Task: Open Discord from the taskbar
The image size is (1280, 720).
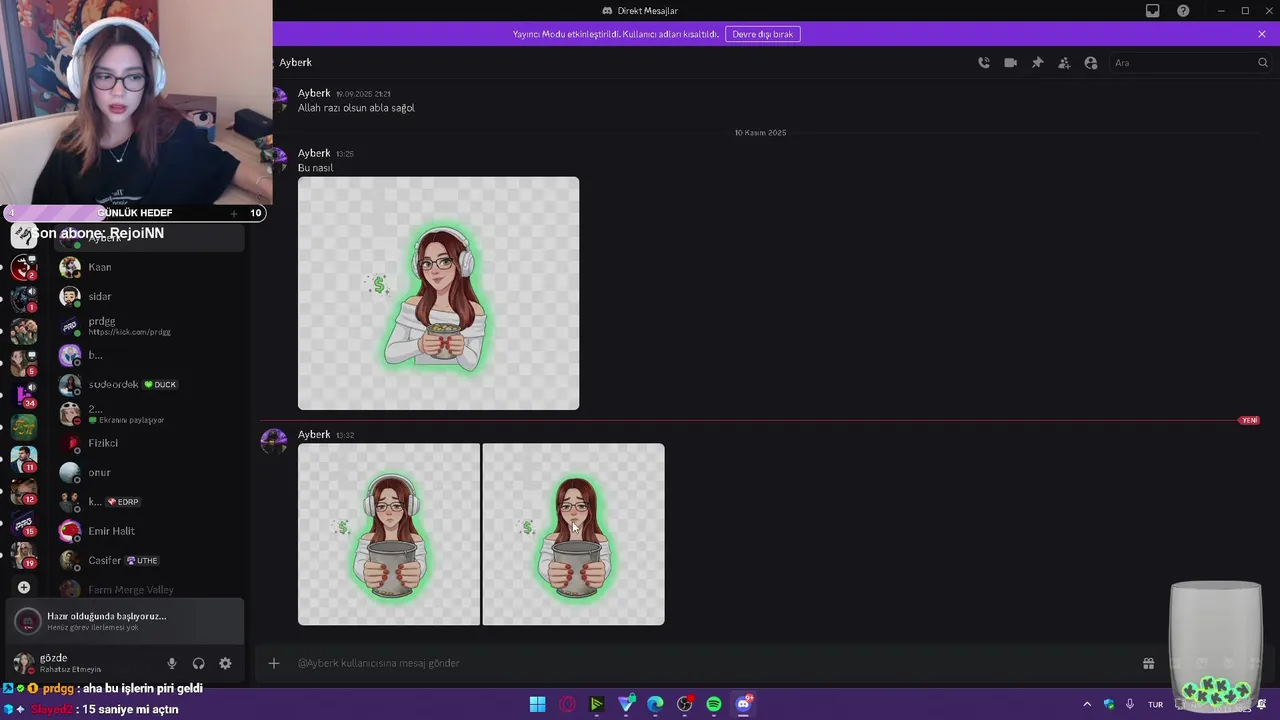Action: (x=744, y=704)
